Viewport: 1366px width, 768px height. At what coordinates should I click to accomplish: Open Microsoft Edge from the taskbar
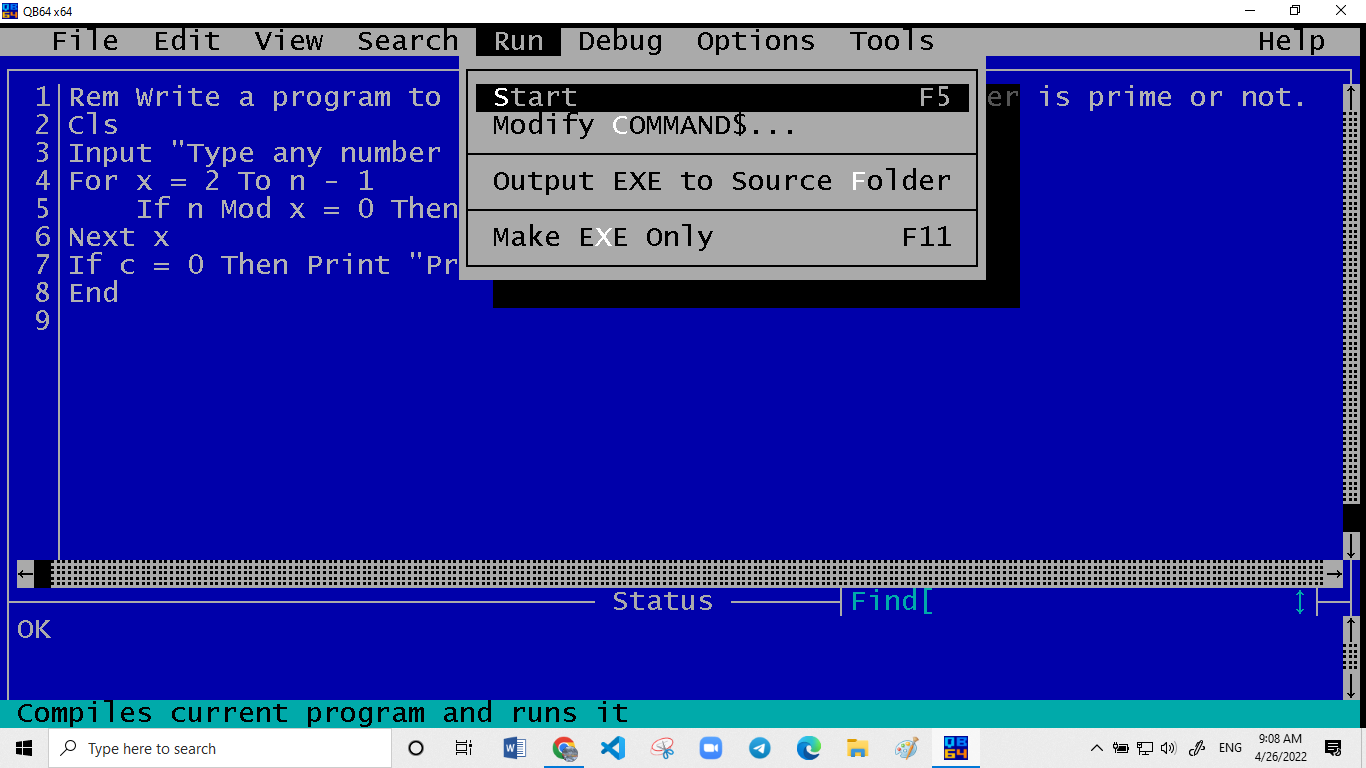[809, 748]
